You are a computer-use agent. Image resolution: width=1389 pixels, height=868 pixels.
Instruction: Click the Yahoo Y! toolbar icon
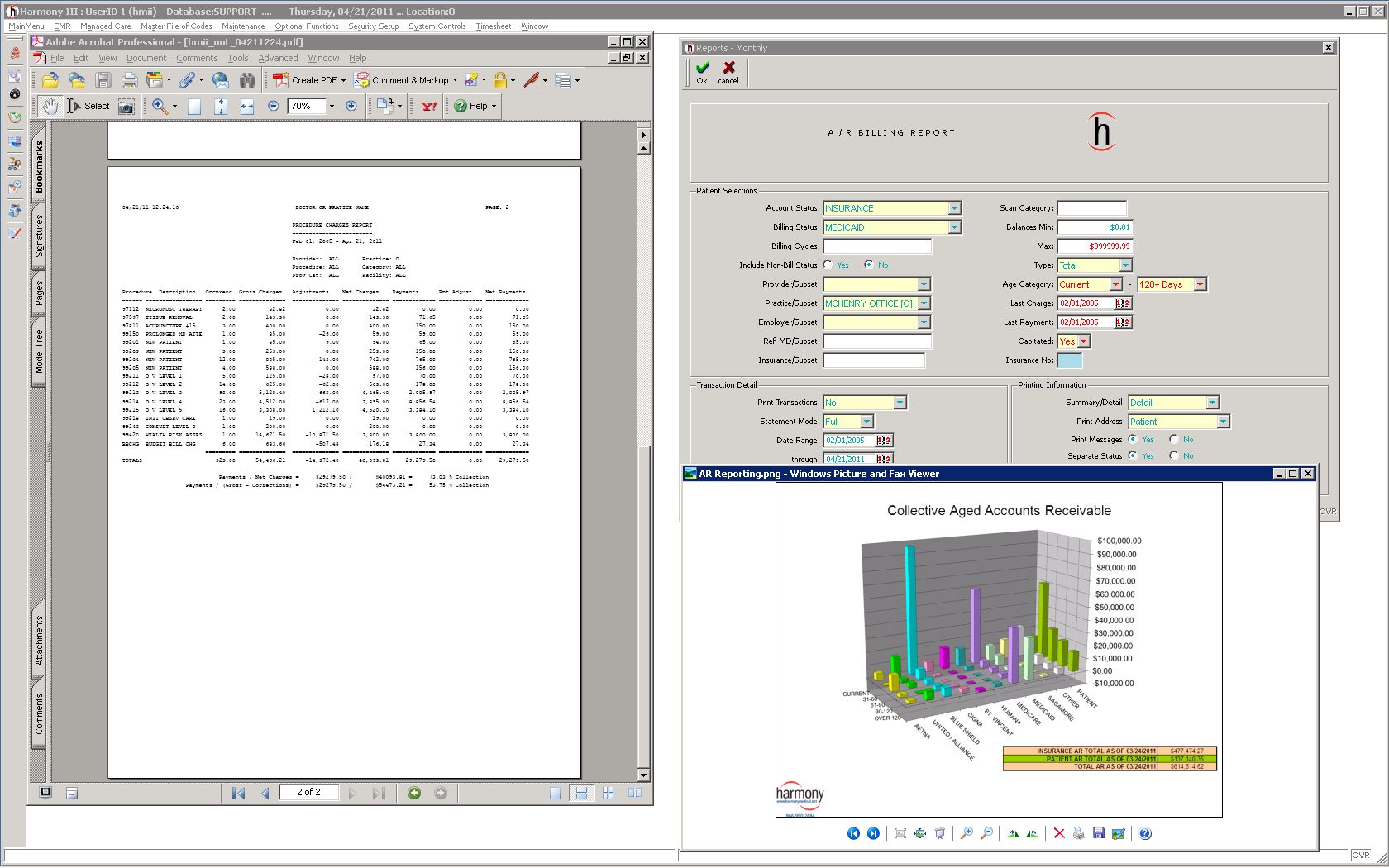pos(428,106)
